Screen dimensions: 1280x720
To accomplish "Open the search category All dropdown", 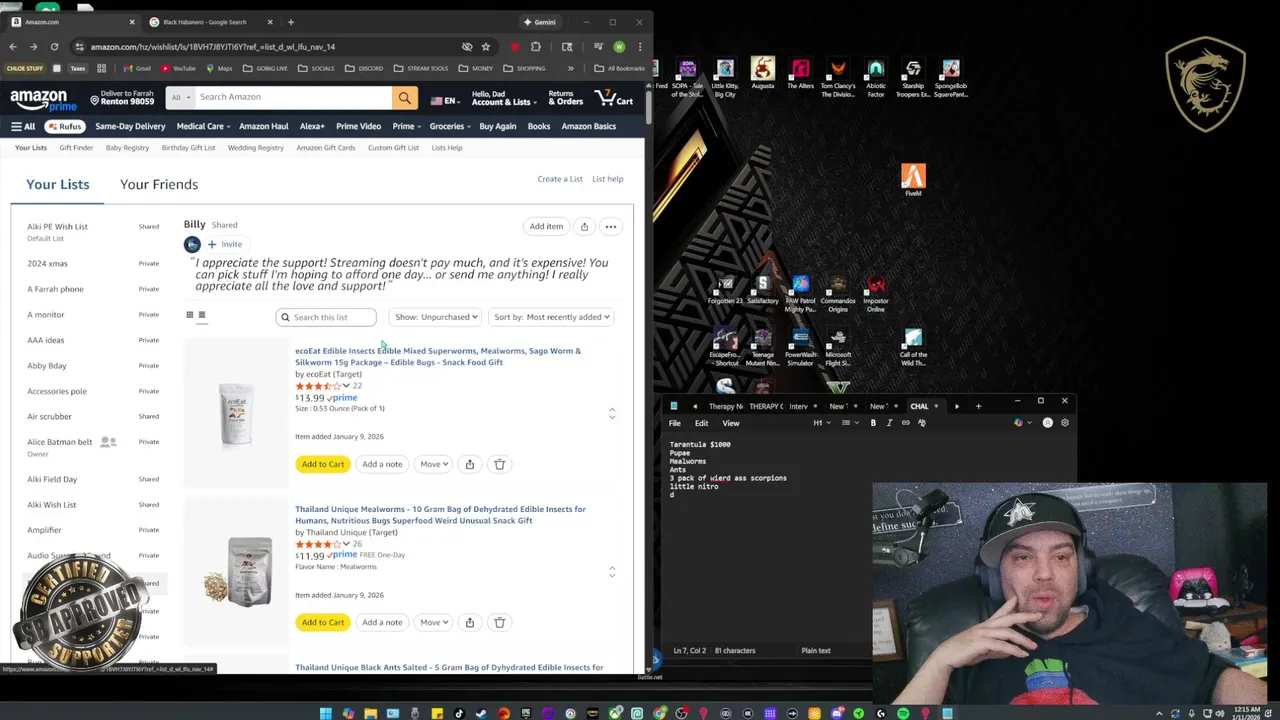I will [180, 97].
